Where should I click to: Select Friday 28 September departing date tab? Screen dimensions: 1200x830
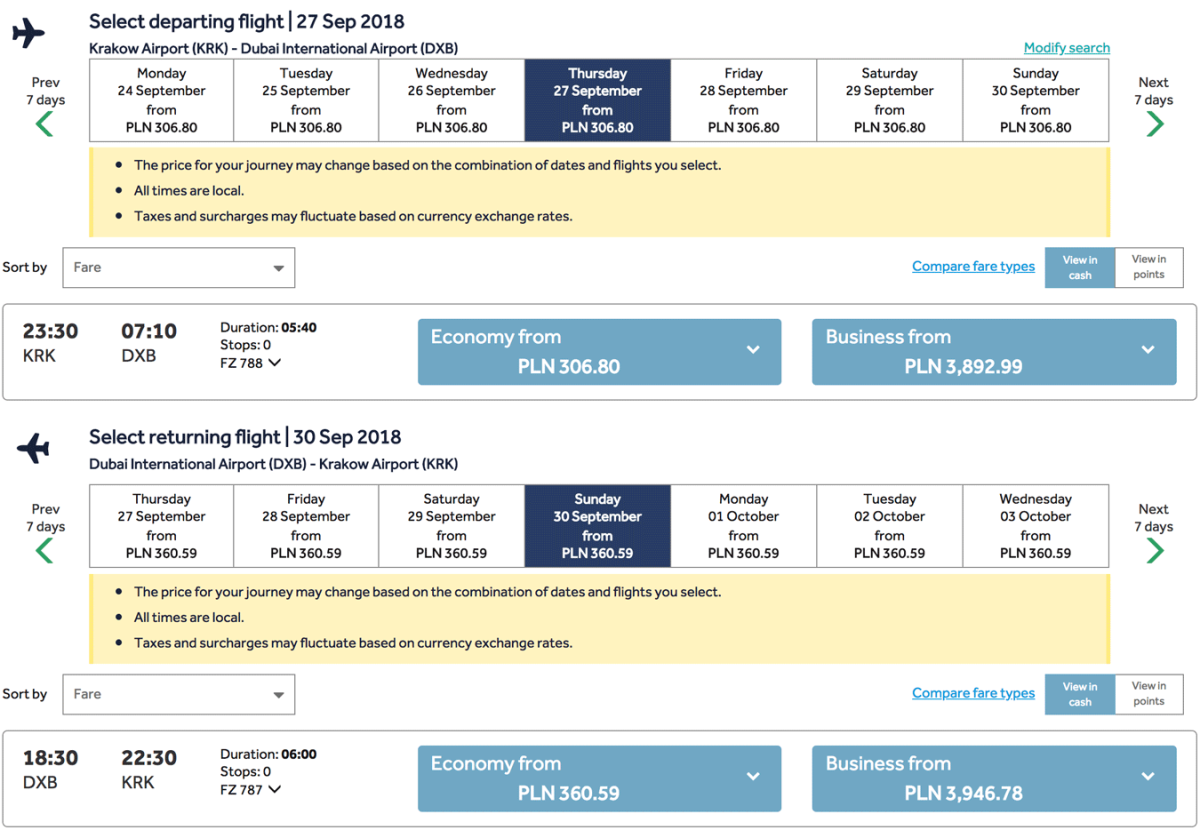(x=743, y=100)
